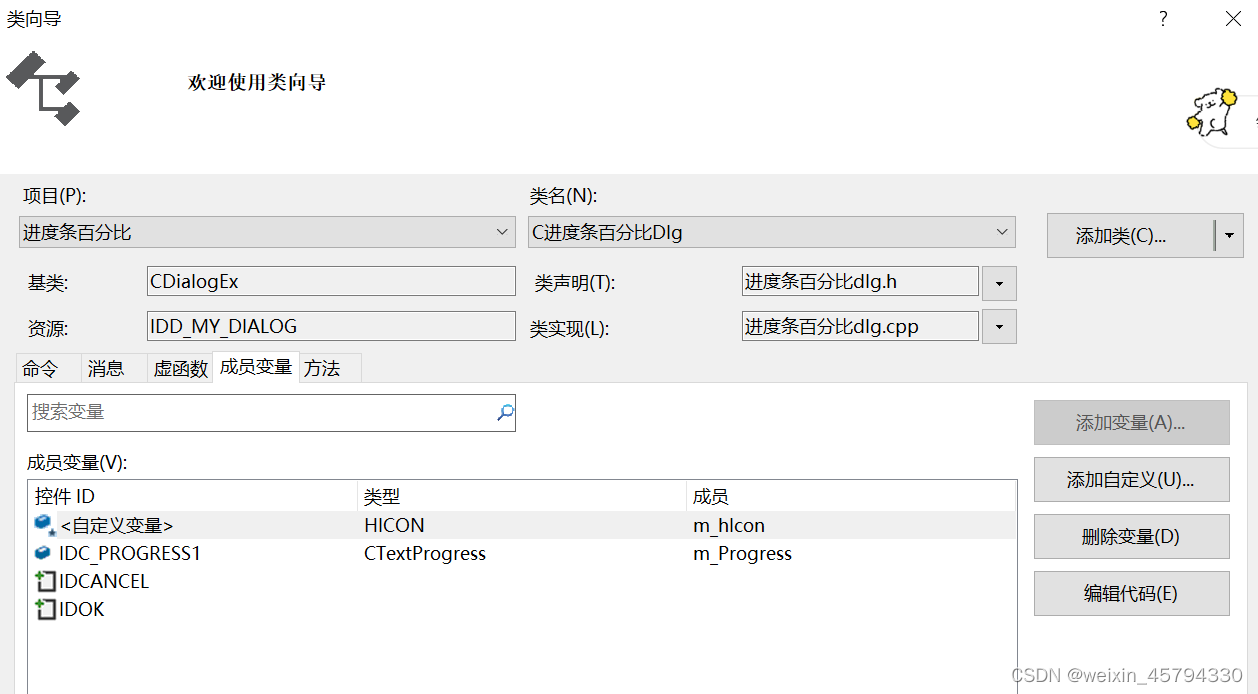Click the magnifier icon in 搜索变量 box

[504, 412]
